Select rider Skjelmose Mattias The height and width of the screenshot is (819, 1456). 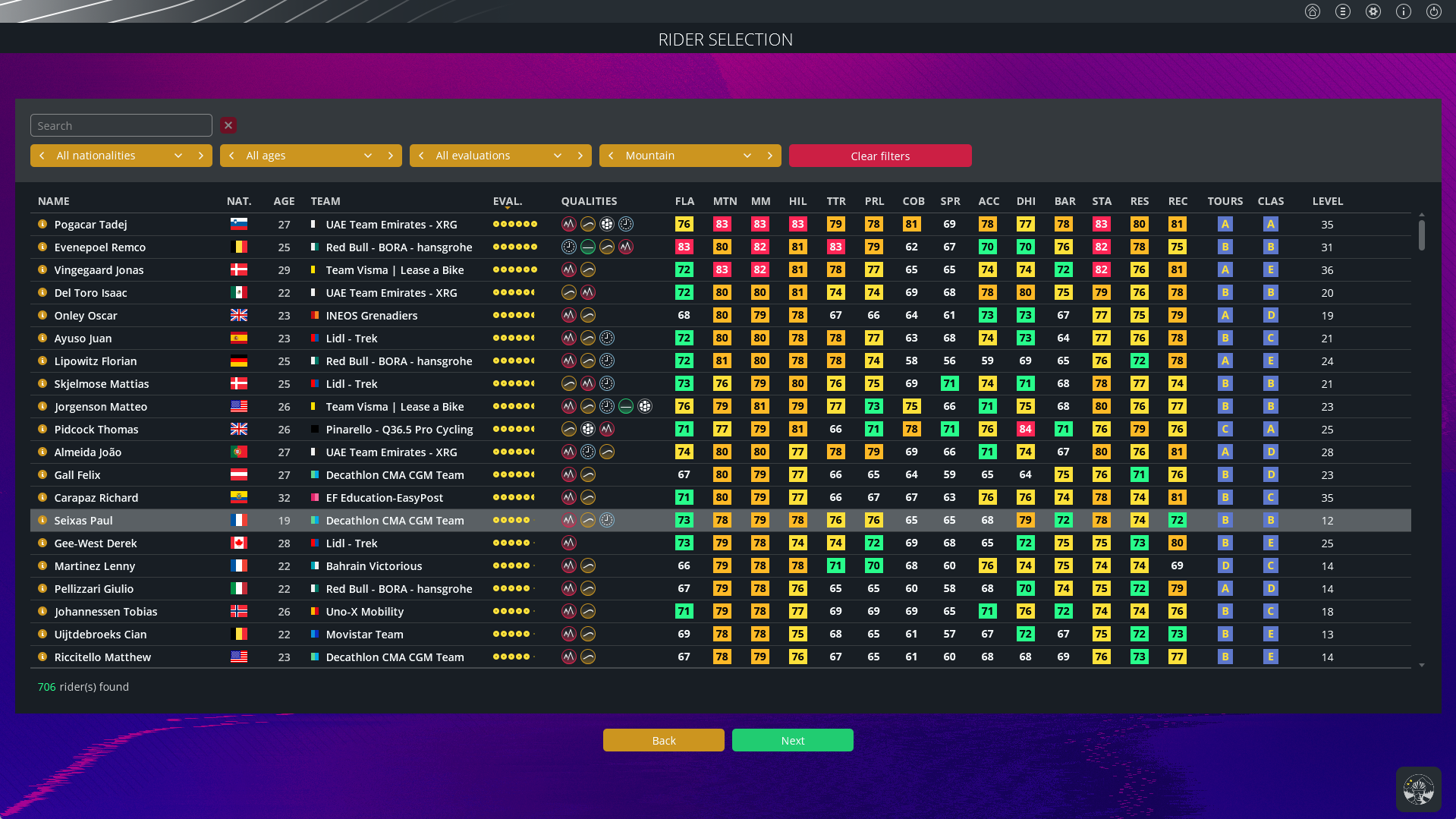(721, 383)
